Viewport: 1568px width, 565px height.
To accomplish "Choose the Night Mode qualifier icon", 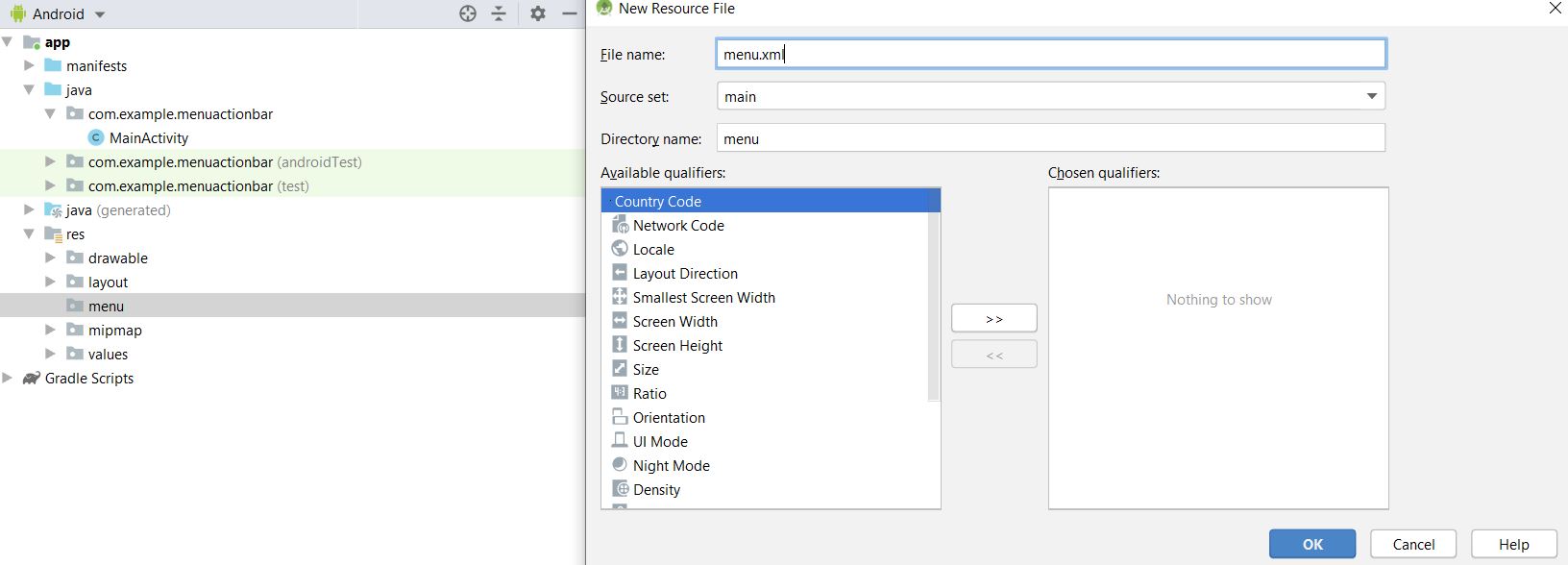I will 620,465.
